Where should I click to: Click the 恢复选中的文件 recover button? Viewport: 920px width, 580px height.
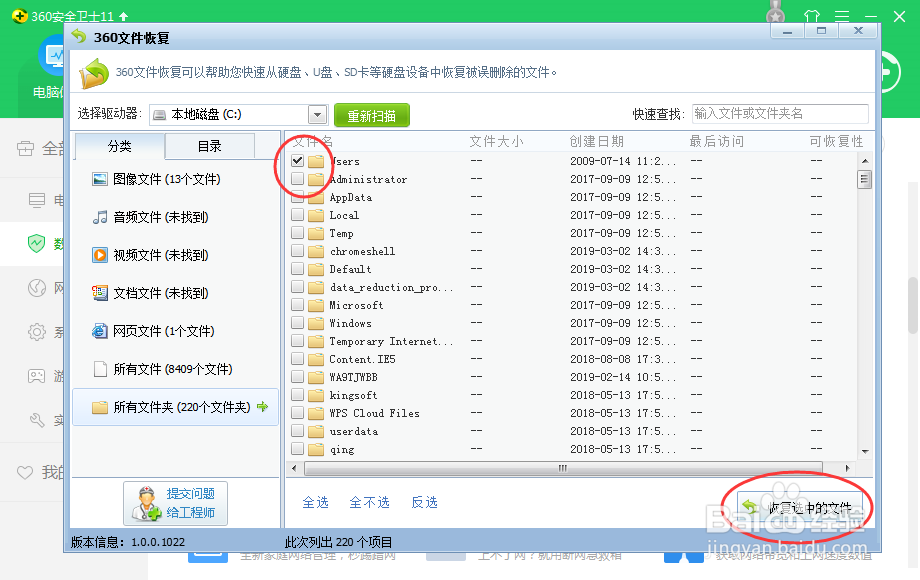[x=799, y=507]
